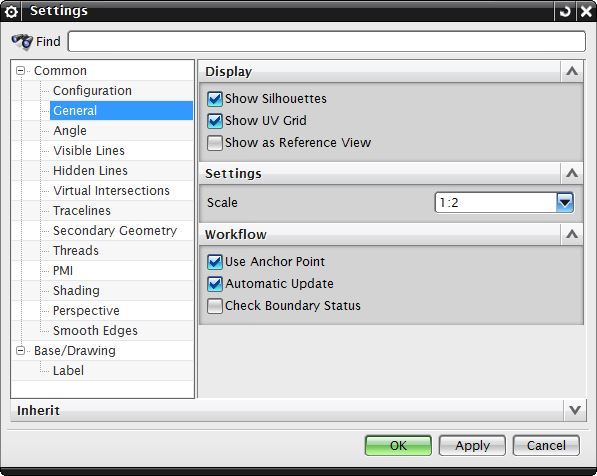The height and width of the screenshot is (476, 597).
Task: Select Label under Base/Drawing
Action: (x=68, y=371)
